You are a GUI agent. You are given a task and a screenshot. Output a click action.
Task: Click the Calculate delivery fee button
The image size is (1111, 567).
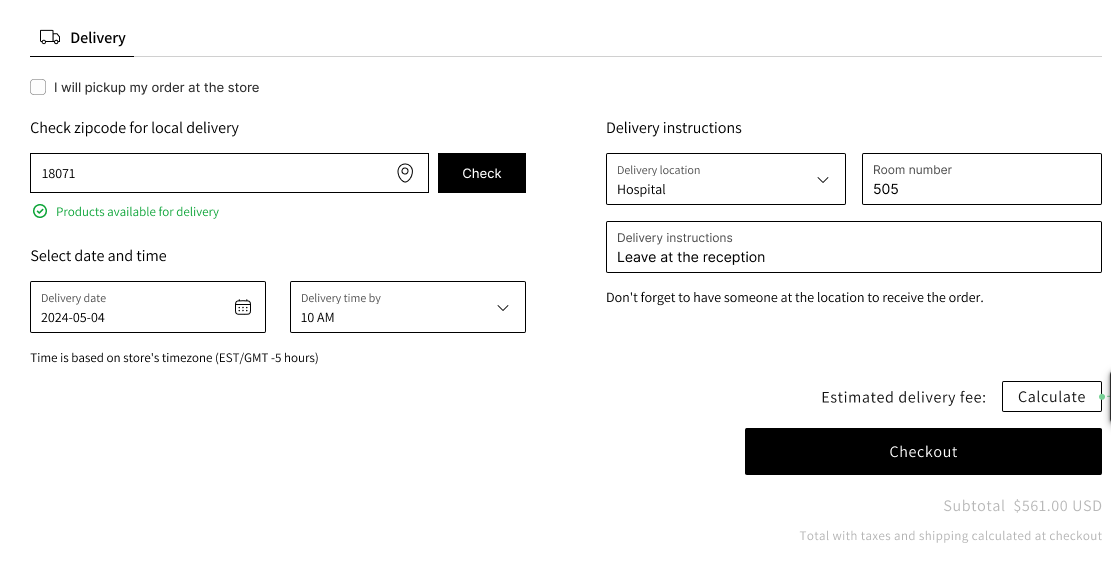point(1051,397)
